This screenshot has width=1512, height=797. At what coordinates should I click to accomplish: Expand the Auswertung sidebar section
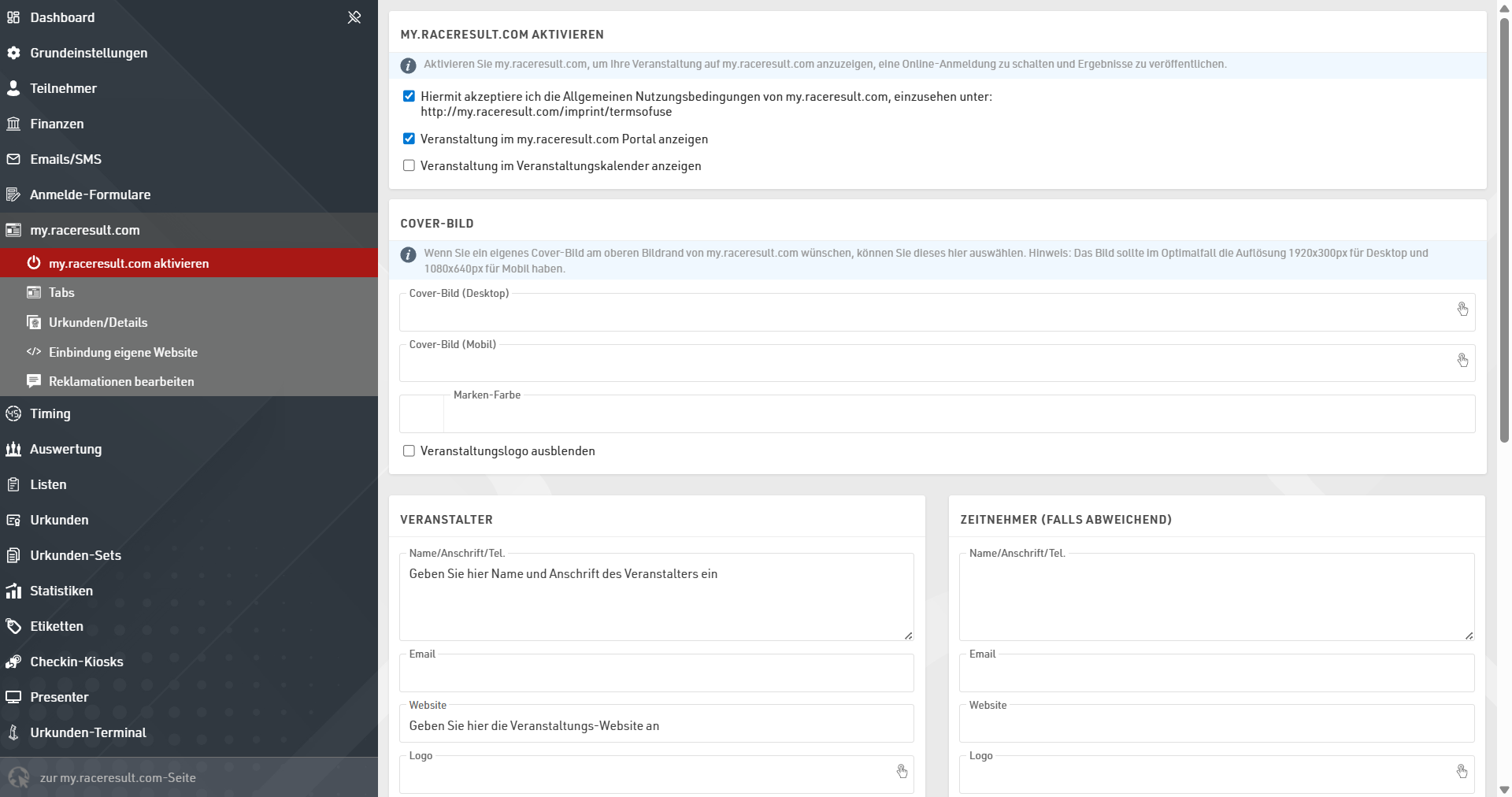[65, 449]
